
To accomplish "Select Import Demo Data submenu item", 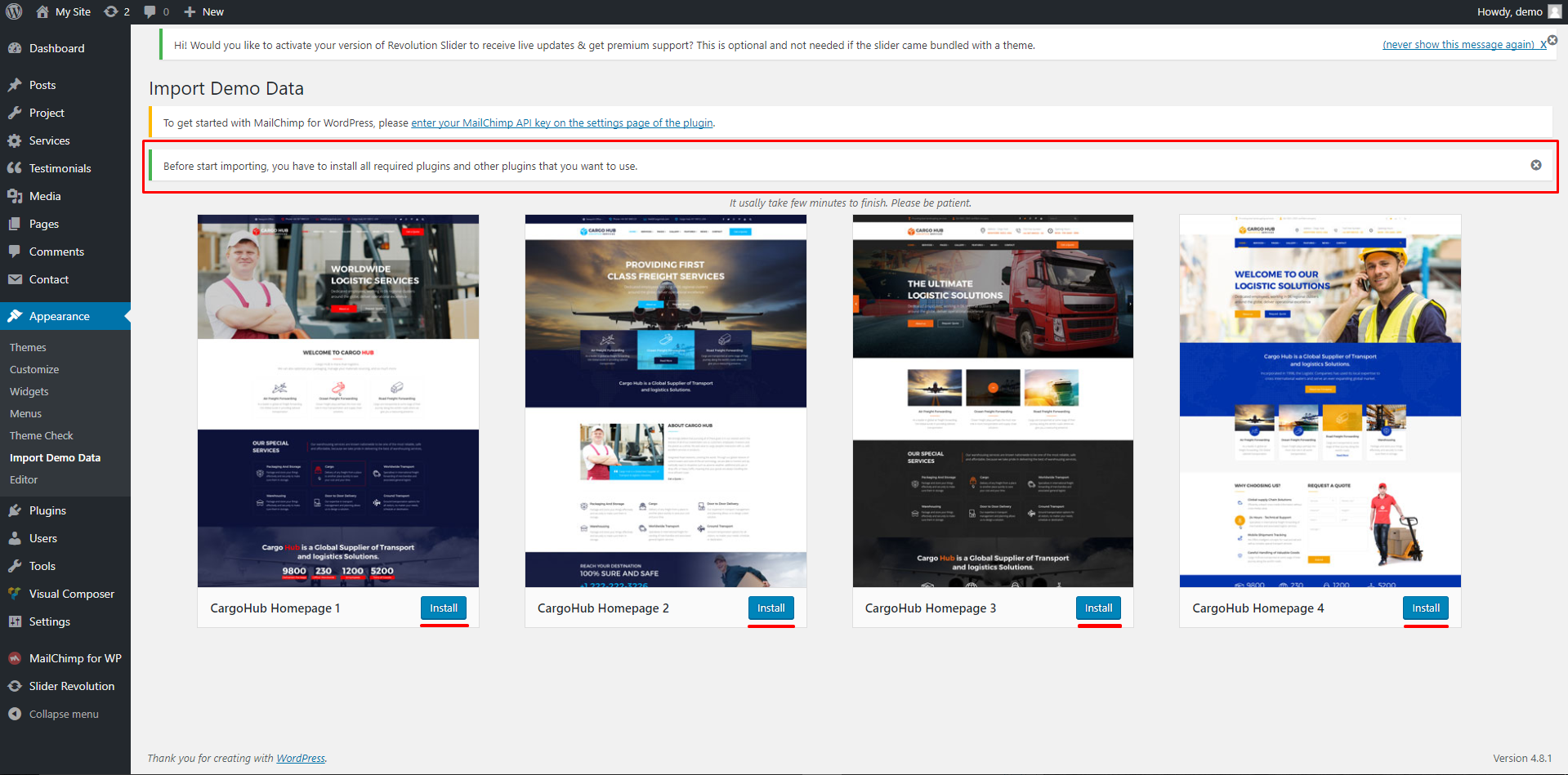I will pyautogui.click(x=56, y=457).
